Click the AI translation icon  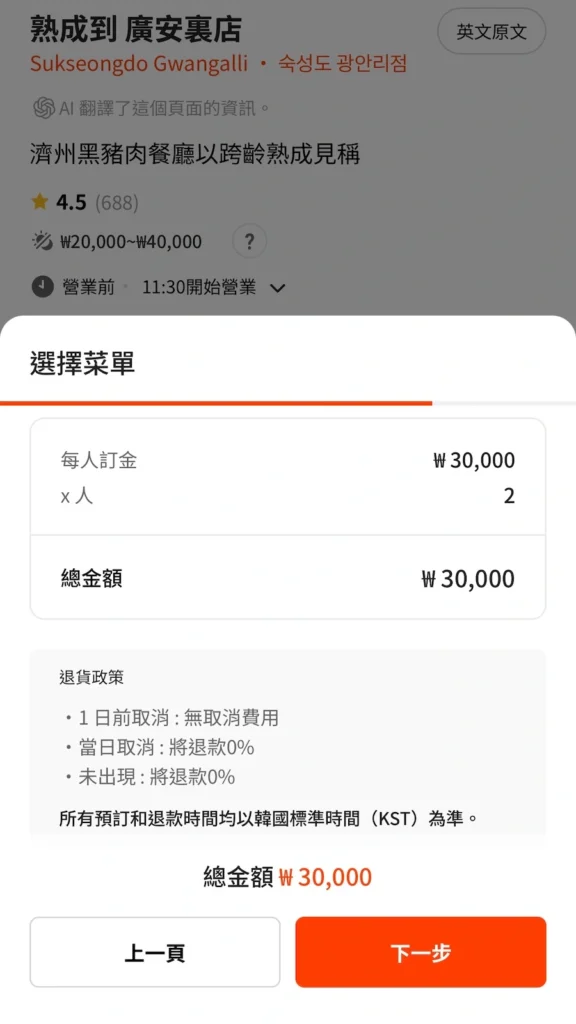click(x=39, y=104)
